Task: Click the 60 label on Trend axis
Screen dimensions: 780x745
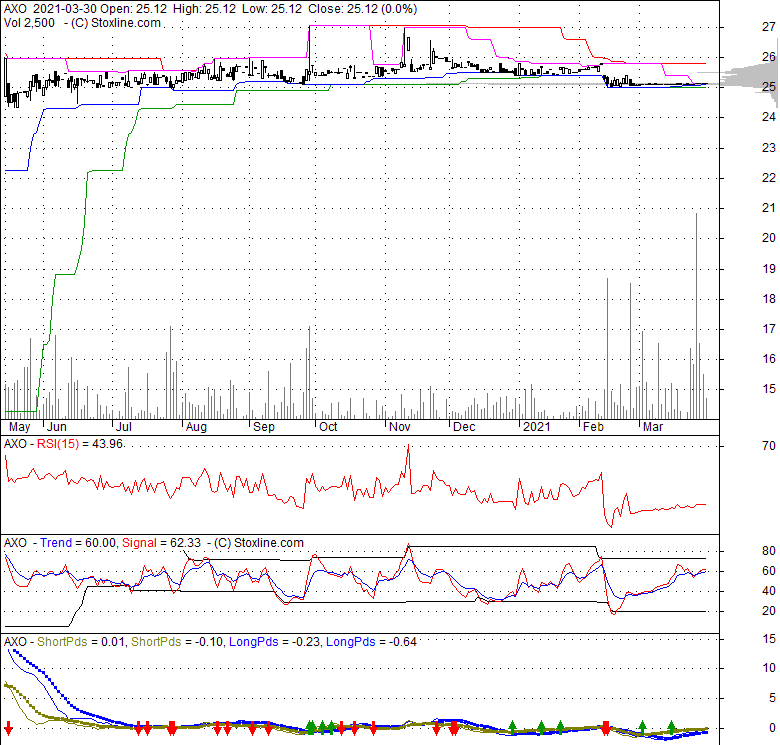Action: coord(769,571)
